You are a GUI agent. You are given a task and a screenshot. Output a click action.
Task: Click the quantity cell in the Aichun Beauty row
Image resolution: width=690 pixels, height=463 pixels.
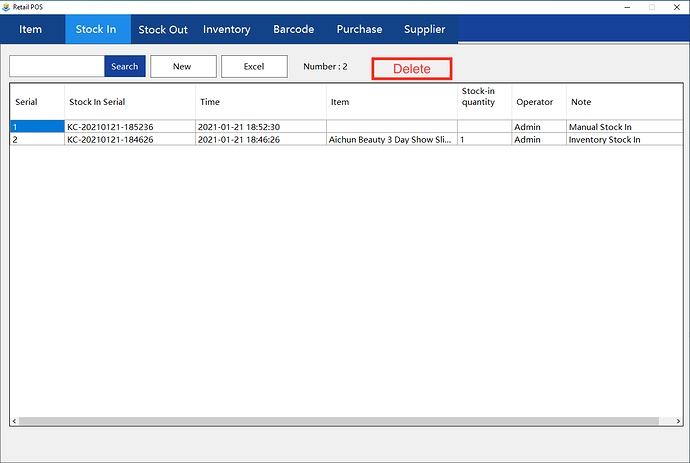[484, 140]
